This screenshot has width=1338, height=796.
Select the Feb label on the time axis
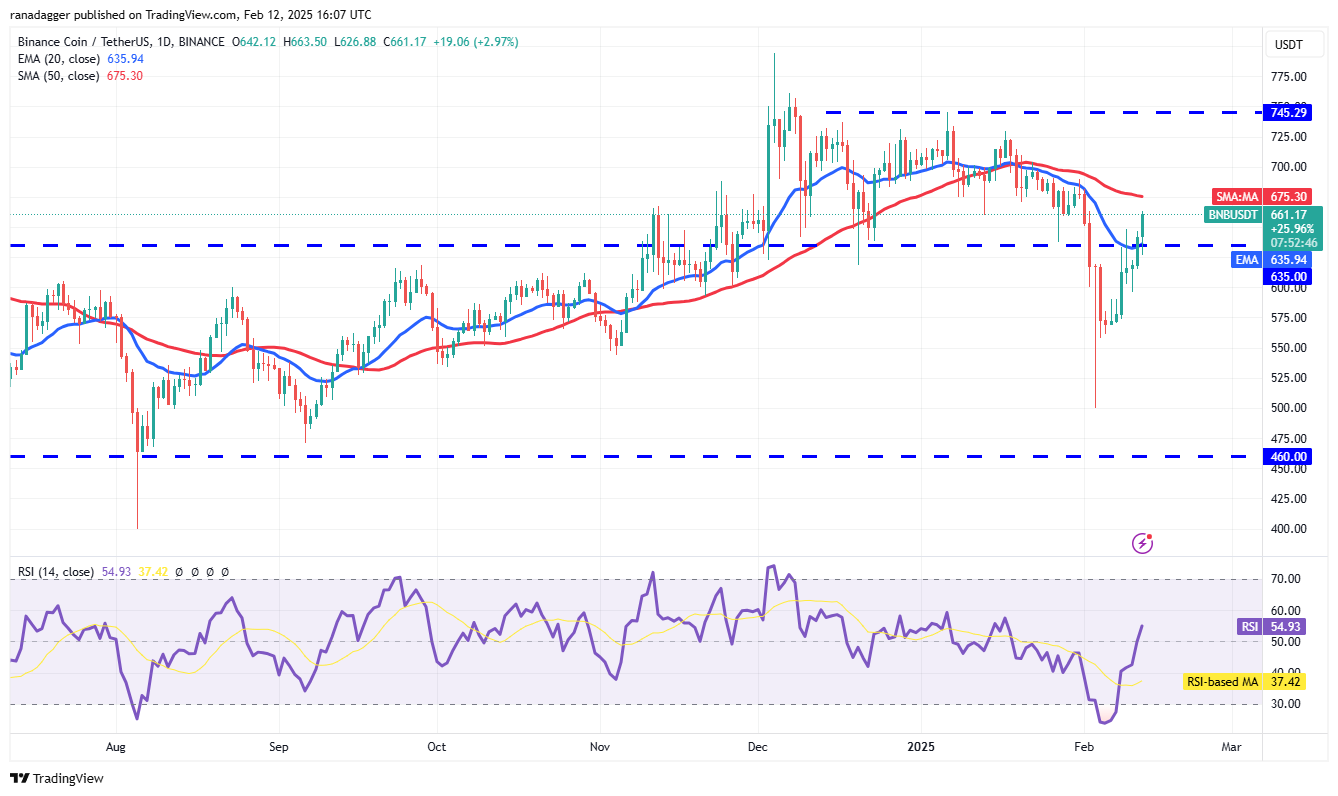pyautogui.click(x=1084, y=747)
